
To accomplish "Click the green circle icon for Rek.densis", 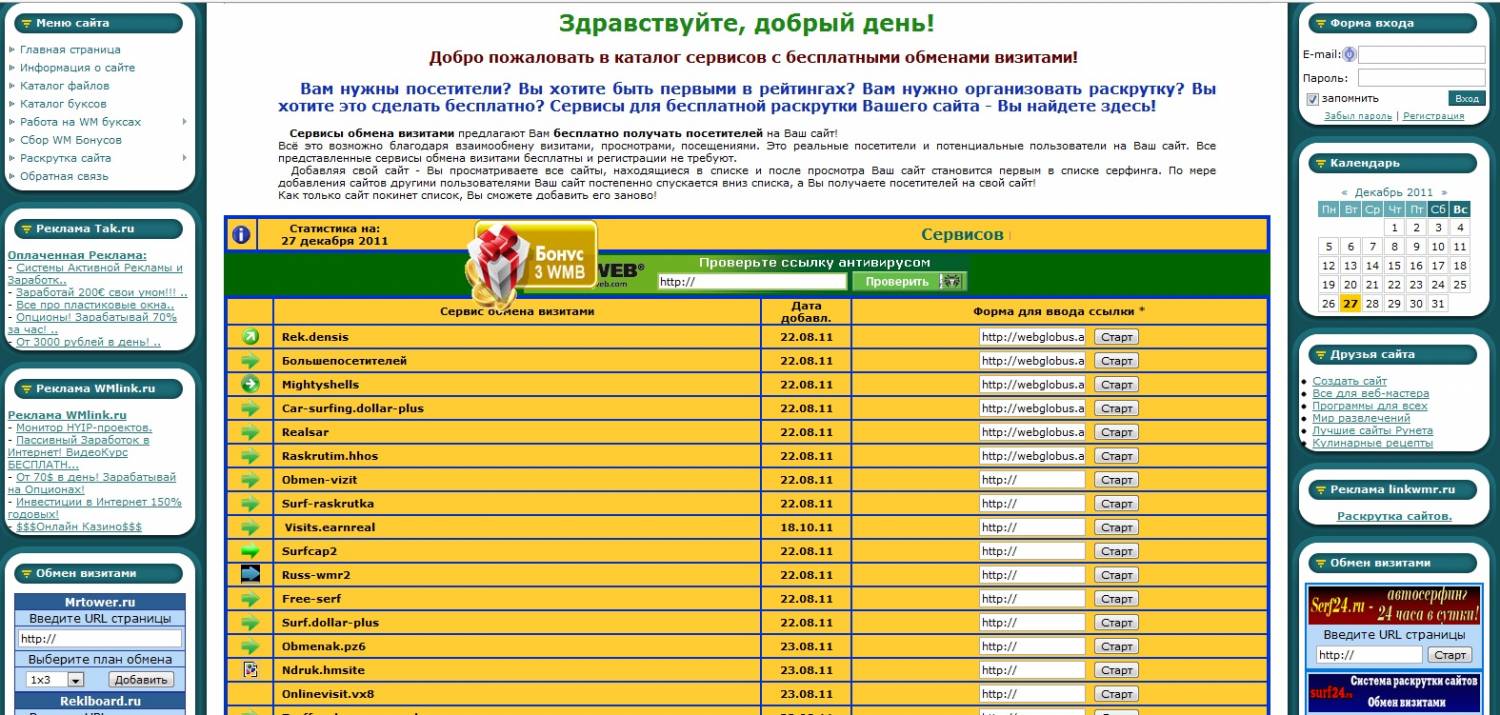I will 251,337.
